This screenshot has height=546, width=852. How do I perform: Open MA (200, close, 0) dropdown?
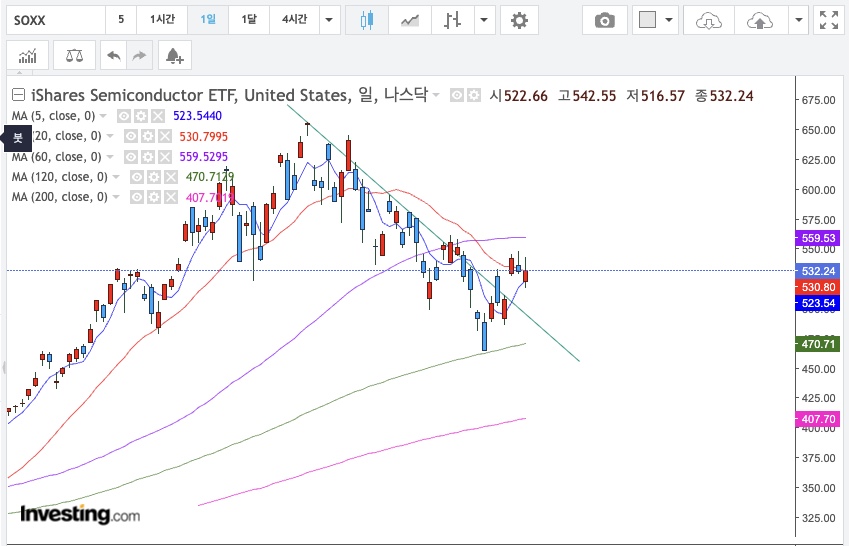(116, 197)
